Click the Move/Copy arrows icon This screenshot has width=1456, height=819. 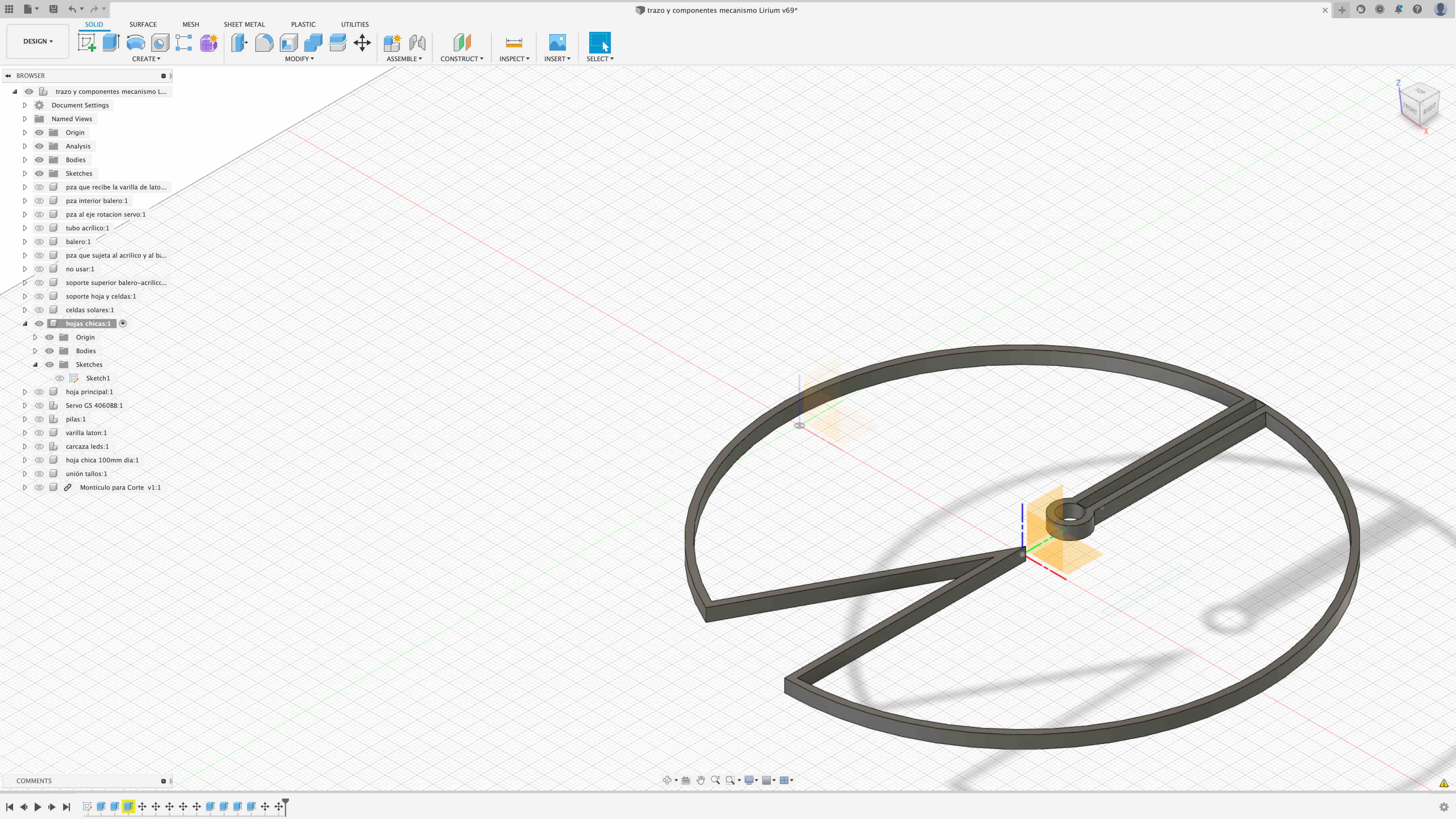(x=362, y=42)
